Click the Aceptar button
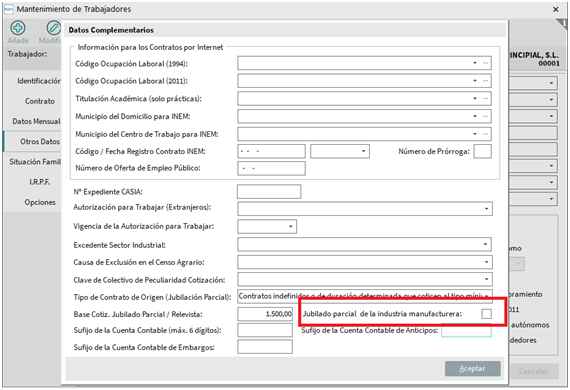The height and width of the screenshot is (390, 570). 473,369
